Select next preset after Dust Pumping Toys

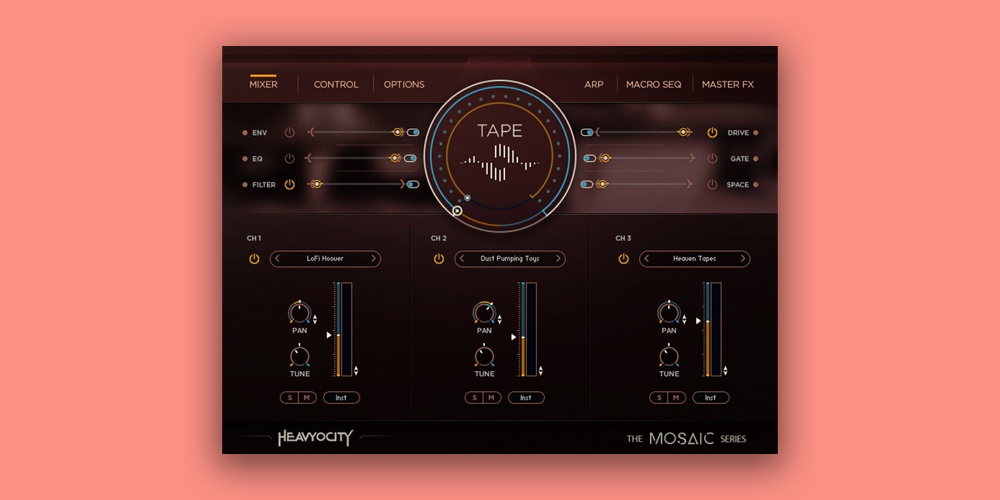pos(558,259)
